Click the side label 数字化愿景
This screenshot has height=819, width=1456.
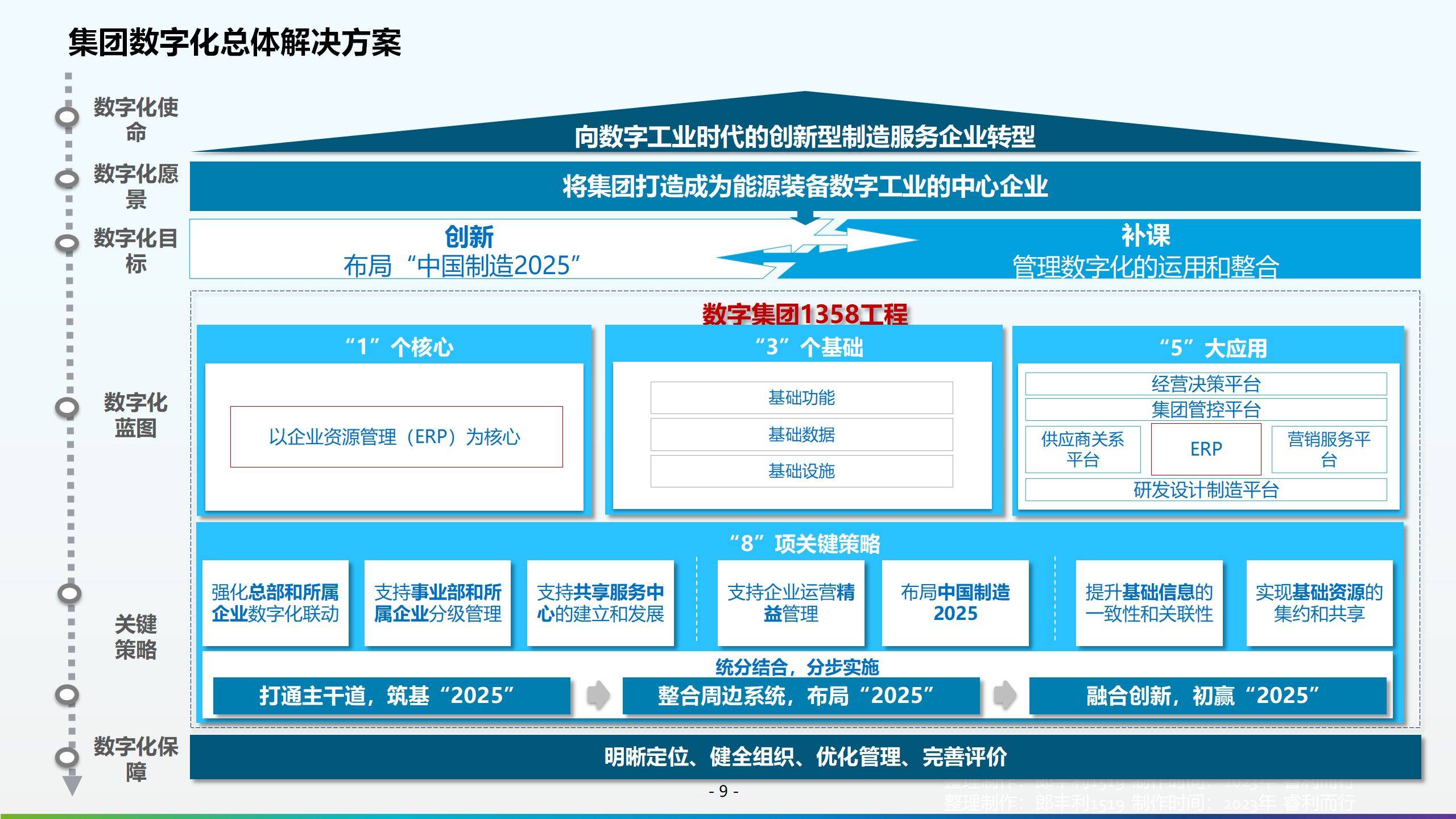(136, 186)
